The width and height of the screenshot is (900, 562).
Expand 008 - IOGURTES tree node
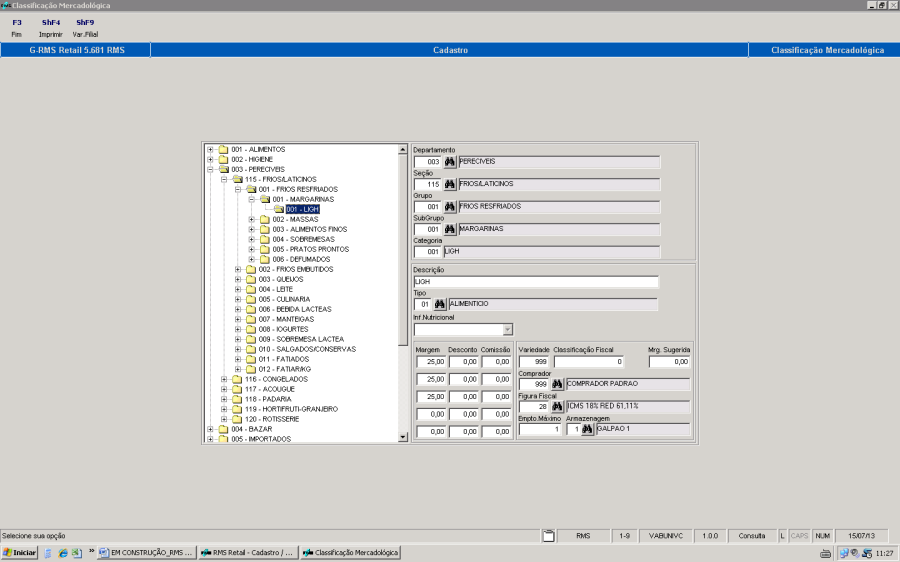pyautogui.click(x=238, y=329)
